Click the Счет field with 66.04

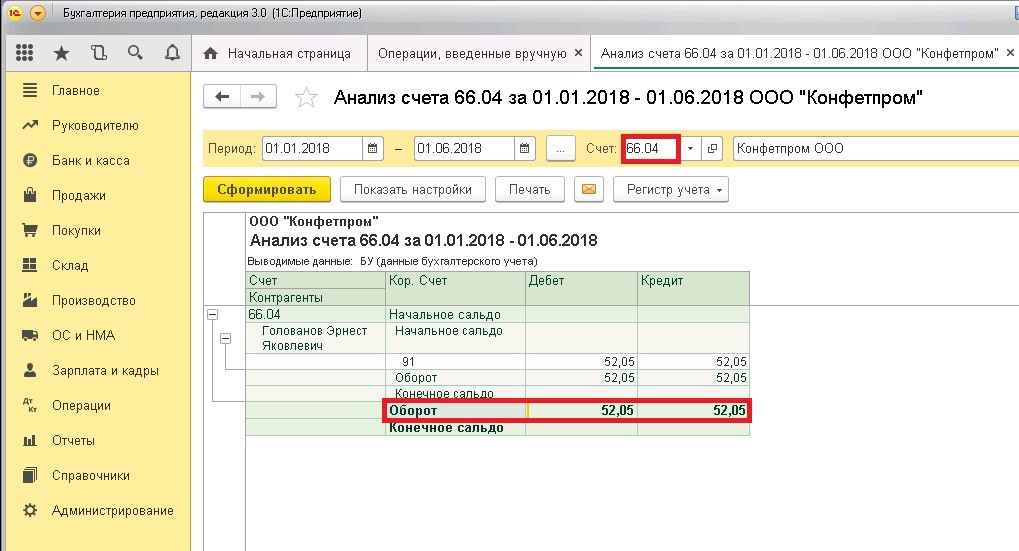pyautogui.click(x=651, y=148)
